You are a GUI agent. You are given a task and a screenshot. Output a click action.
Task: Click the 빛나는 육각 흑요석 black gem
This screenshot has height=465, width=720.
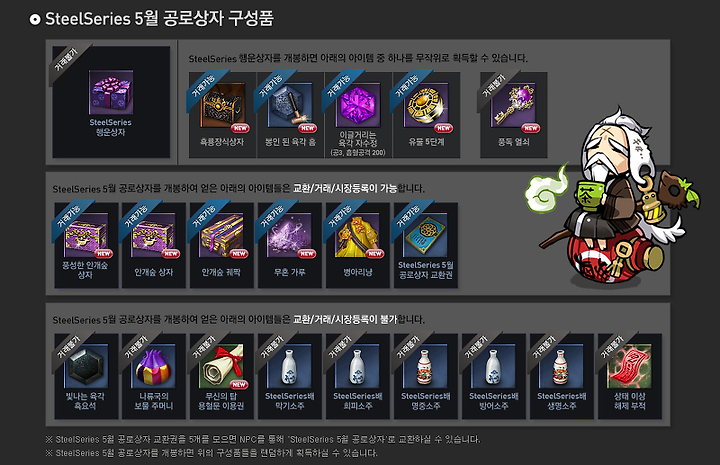point(86,366)
